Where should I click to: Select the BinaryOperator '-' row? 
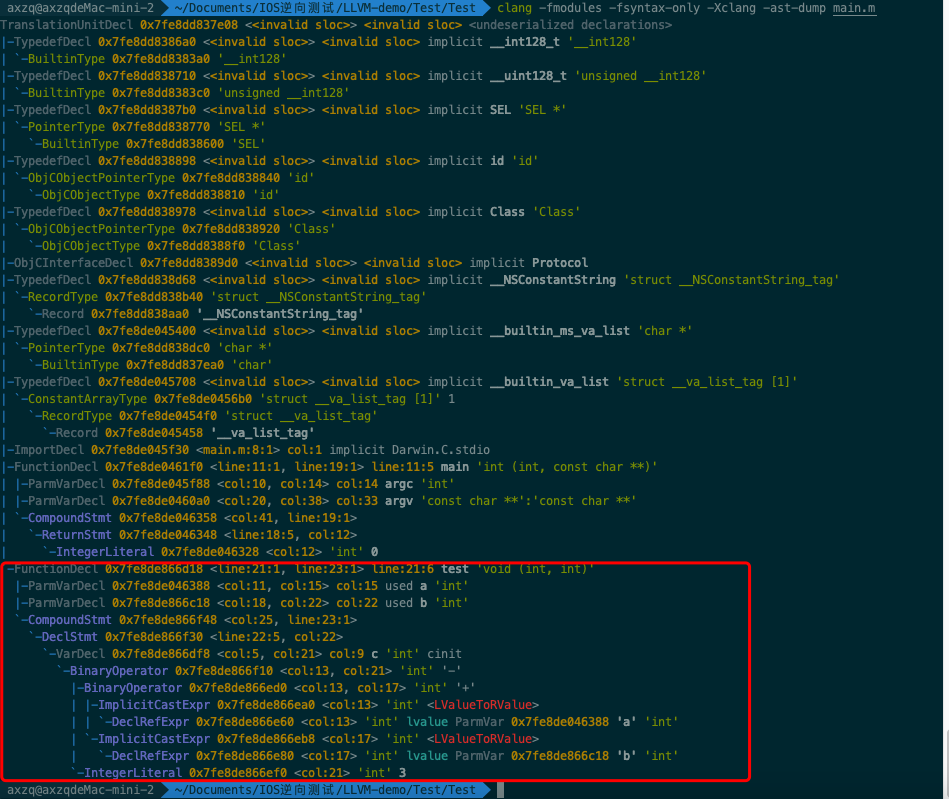[x=259, y=671]
